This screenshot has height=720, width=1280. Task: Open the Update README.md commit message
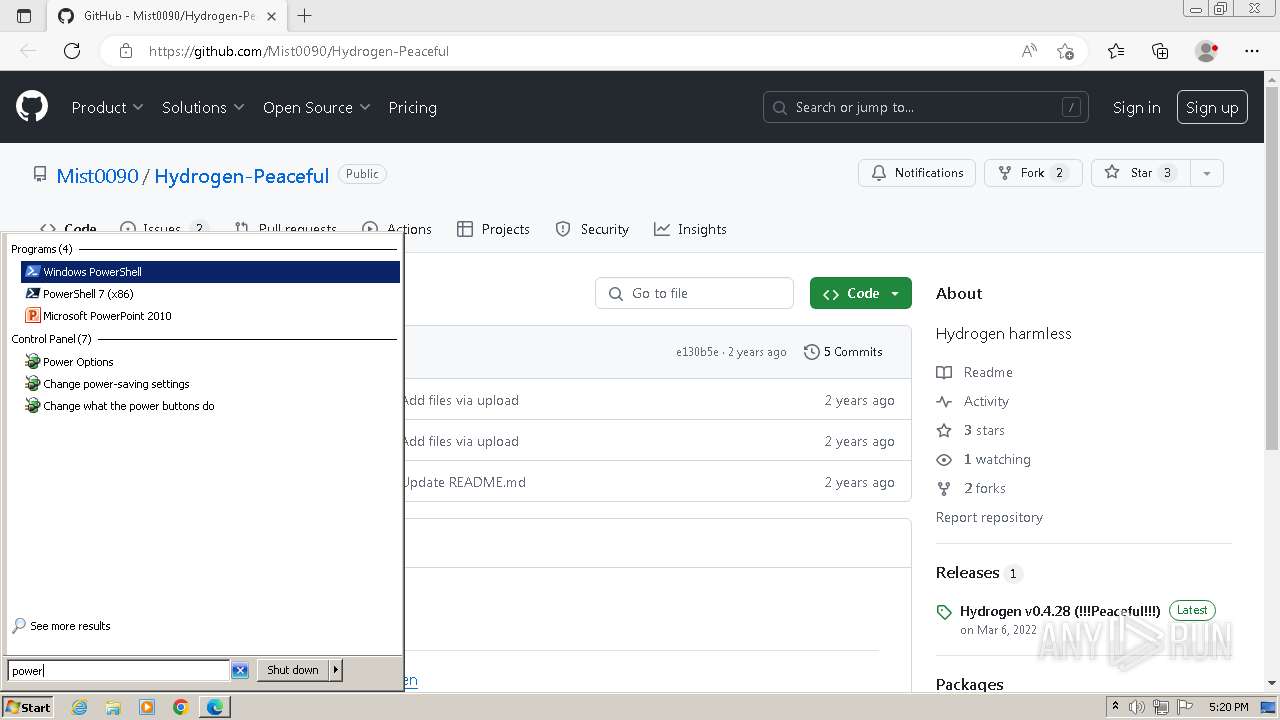[x=463, y=482]
